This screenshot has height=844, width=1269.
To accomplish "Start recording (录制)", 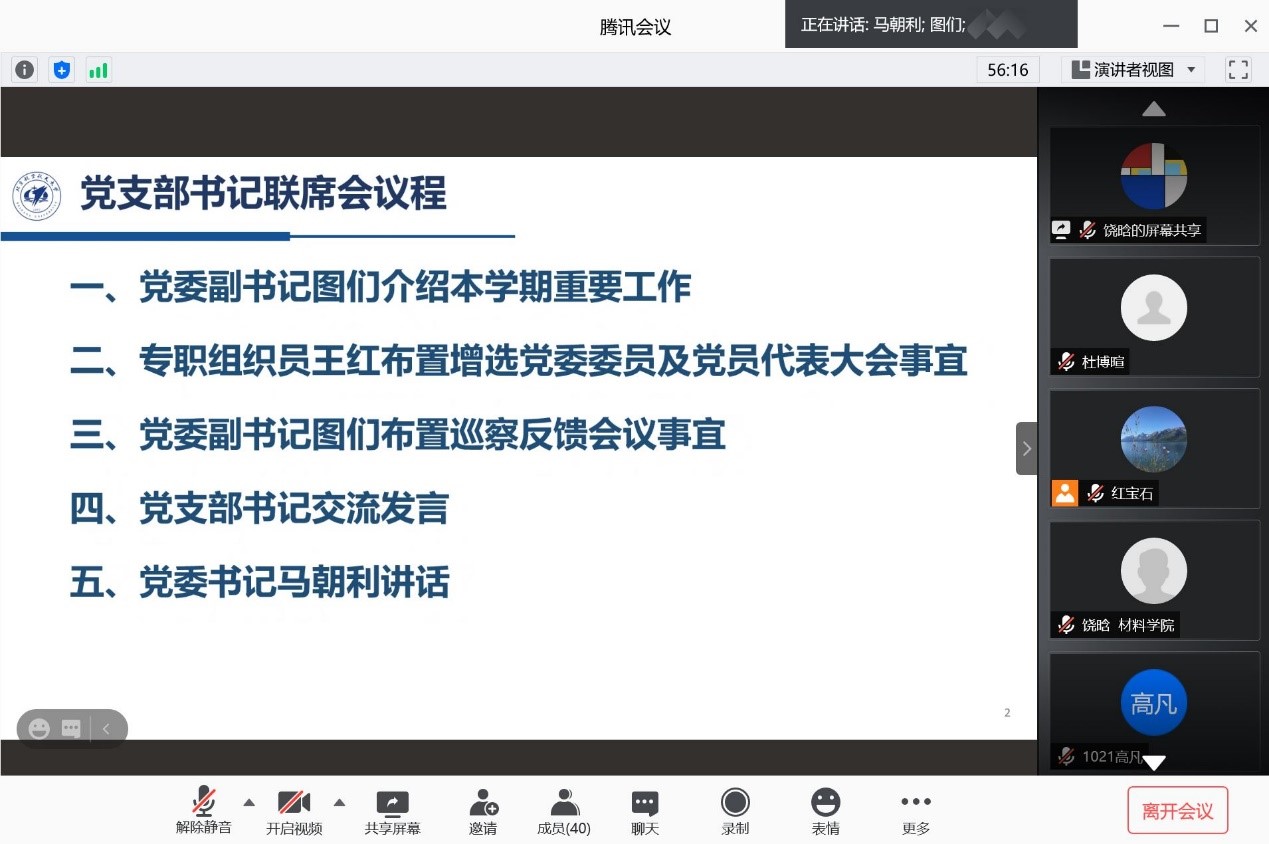I will tap(735, 811).
